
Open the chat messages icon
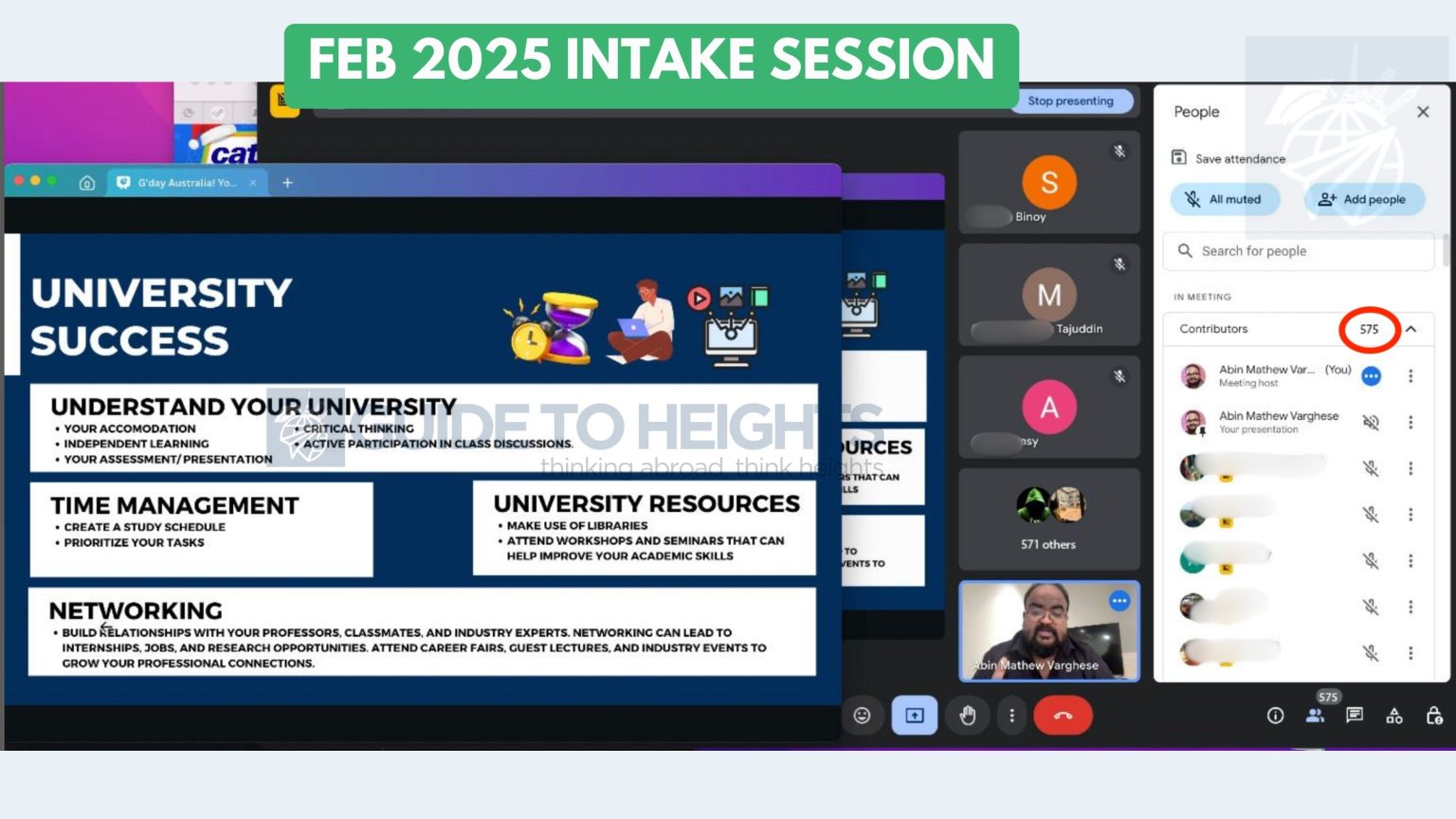coord(1355,716)
